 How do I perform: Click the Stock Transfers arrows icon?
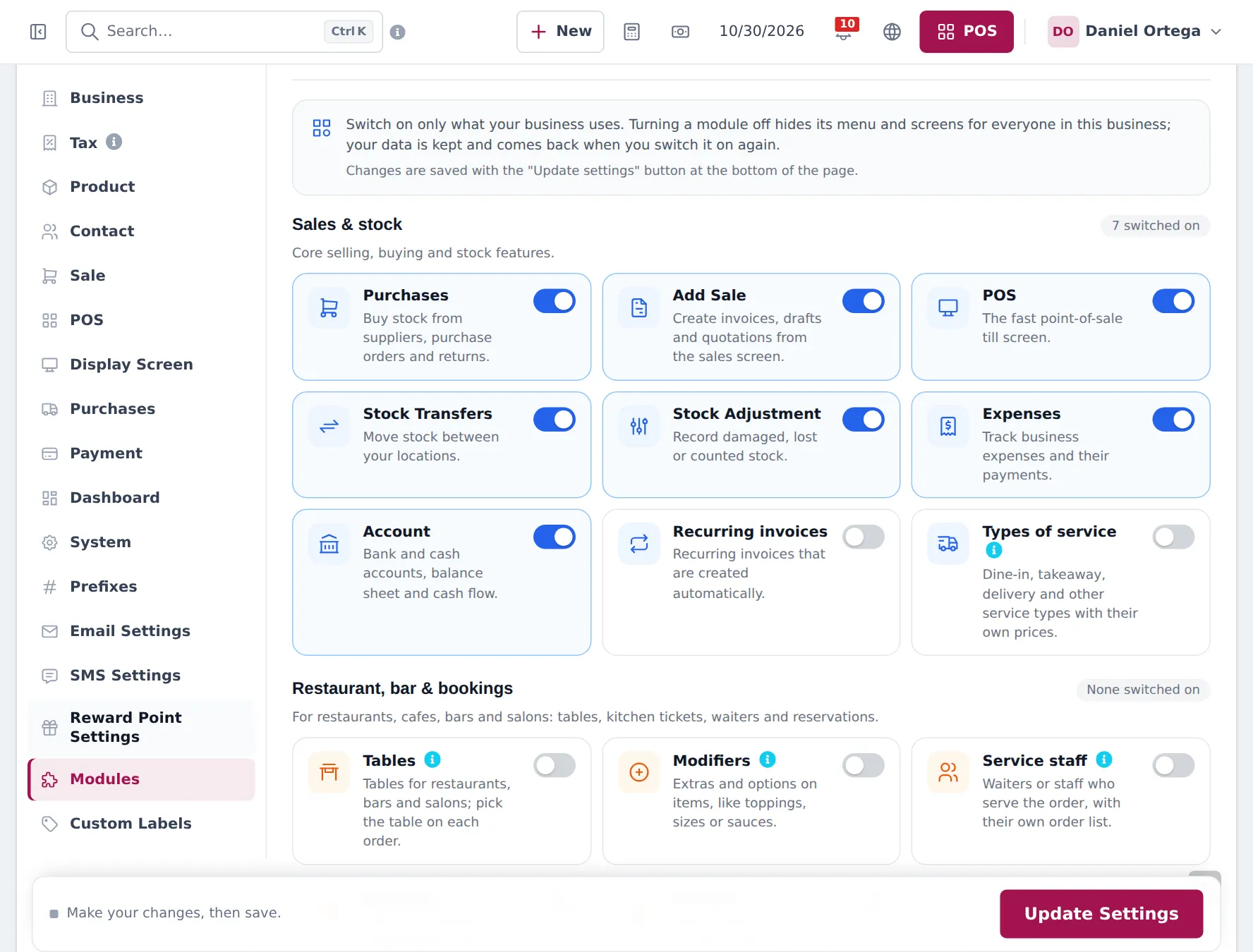pyautogui.click(x=329, y=426)
